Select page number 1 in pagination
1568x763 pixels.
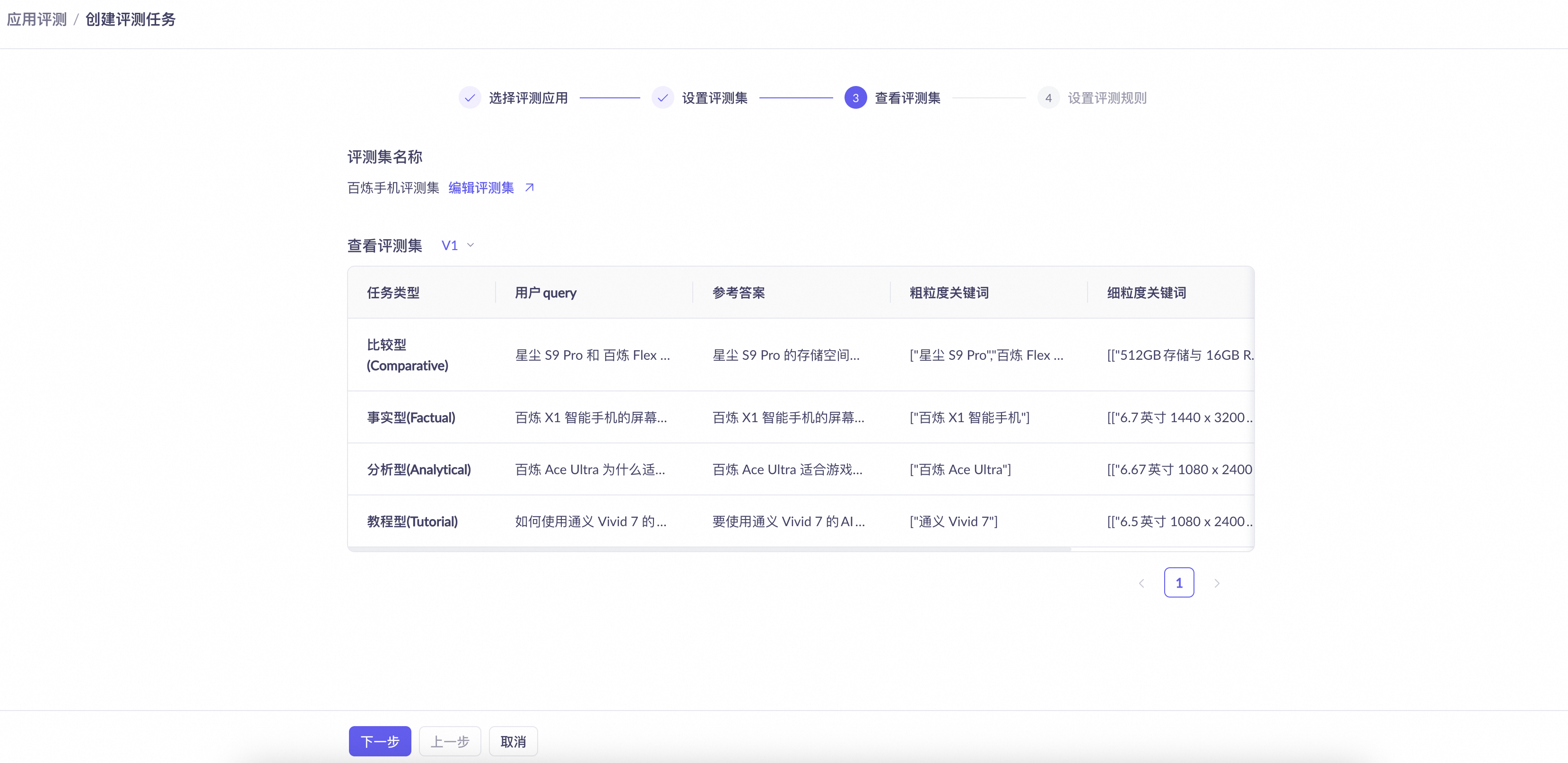[1178, 583]
